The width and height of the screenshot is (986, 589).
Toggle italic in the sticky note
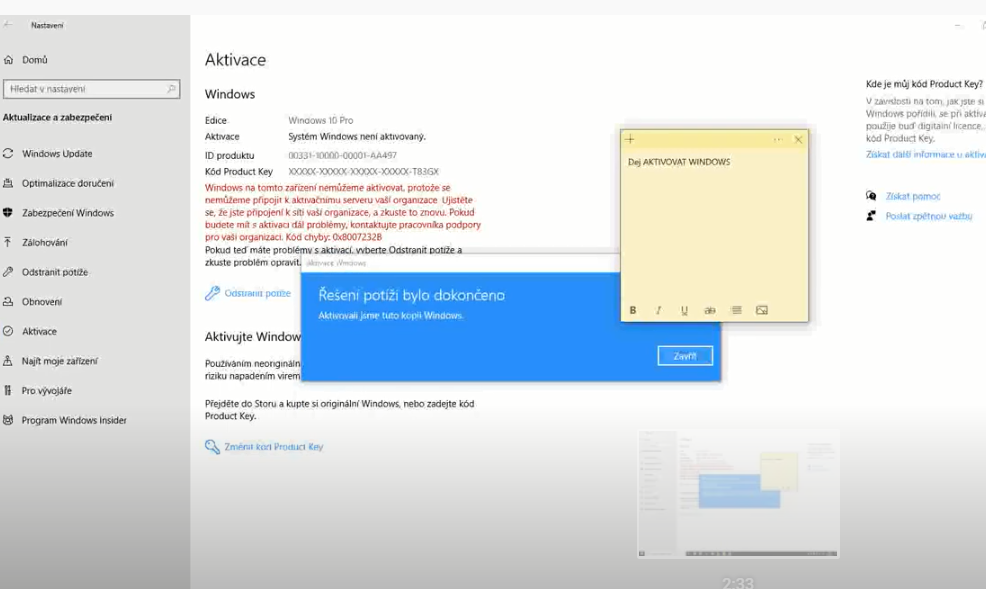[x=658, y=310]
